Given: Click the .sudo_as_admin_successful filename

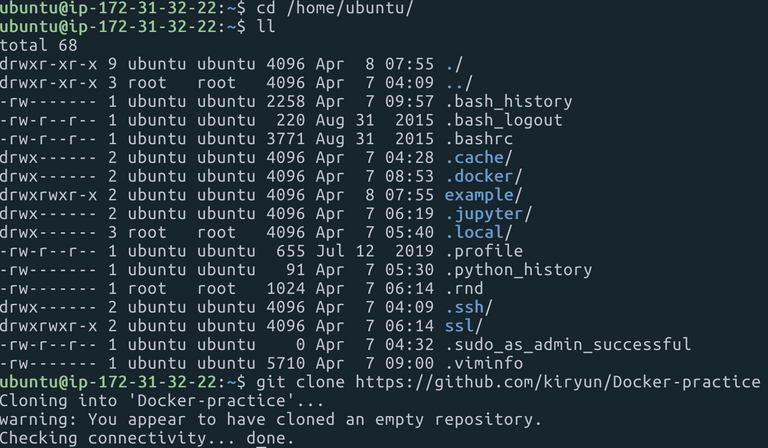Looking at the screenshot, I should click(x=568, y=344).
